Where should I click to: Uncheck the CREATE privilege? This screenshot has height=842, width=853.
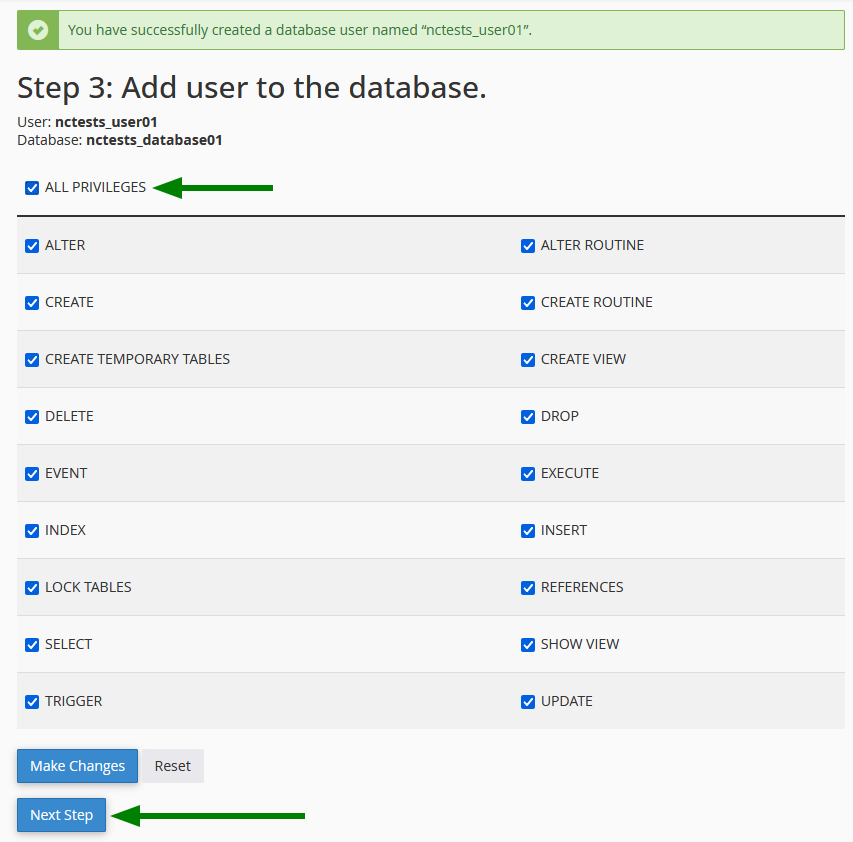pyautogui.click(x=32, y=303)
